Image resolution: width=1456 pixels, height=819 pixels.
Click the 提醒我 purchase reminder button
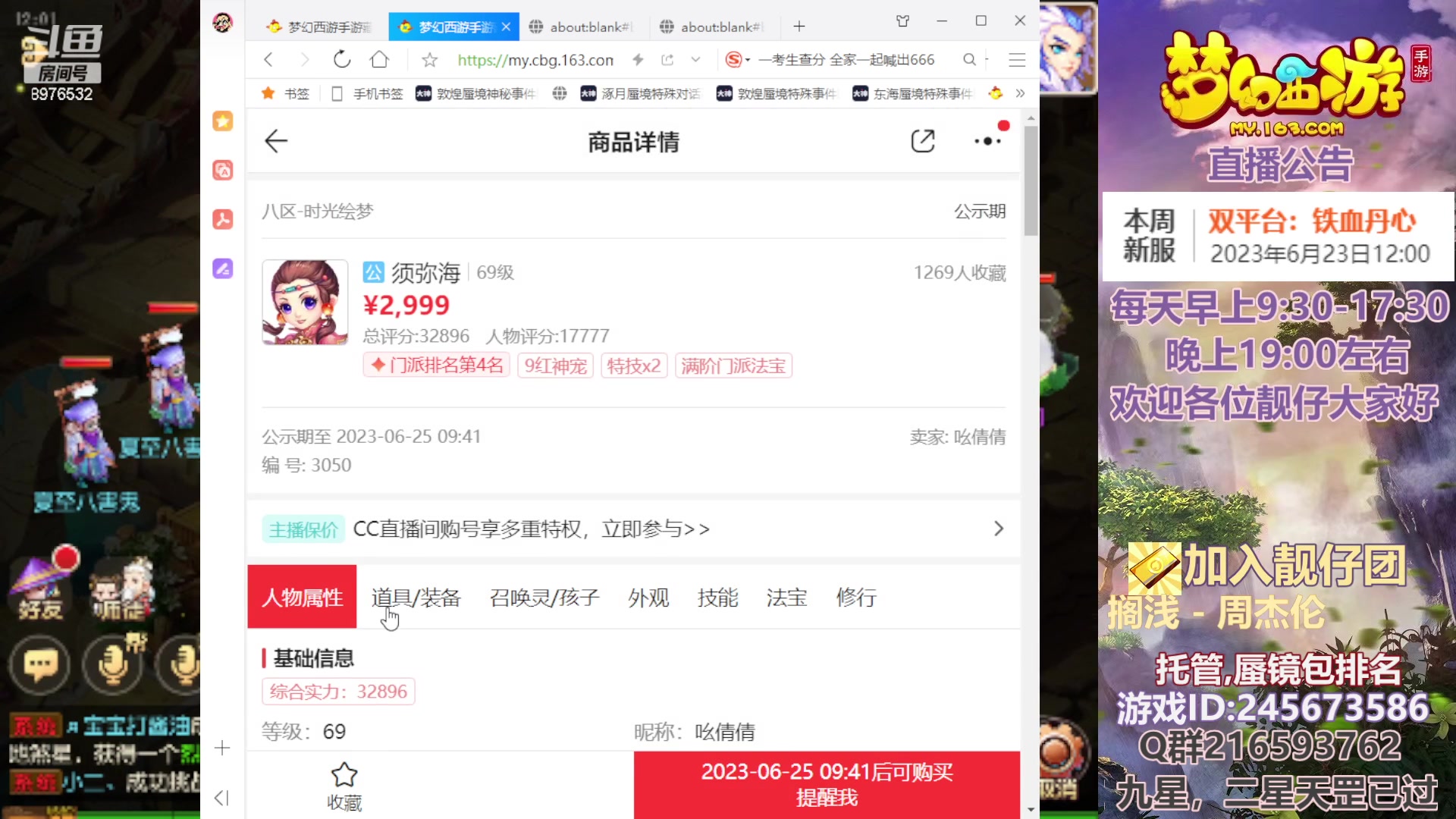coord(827,785)
